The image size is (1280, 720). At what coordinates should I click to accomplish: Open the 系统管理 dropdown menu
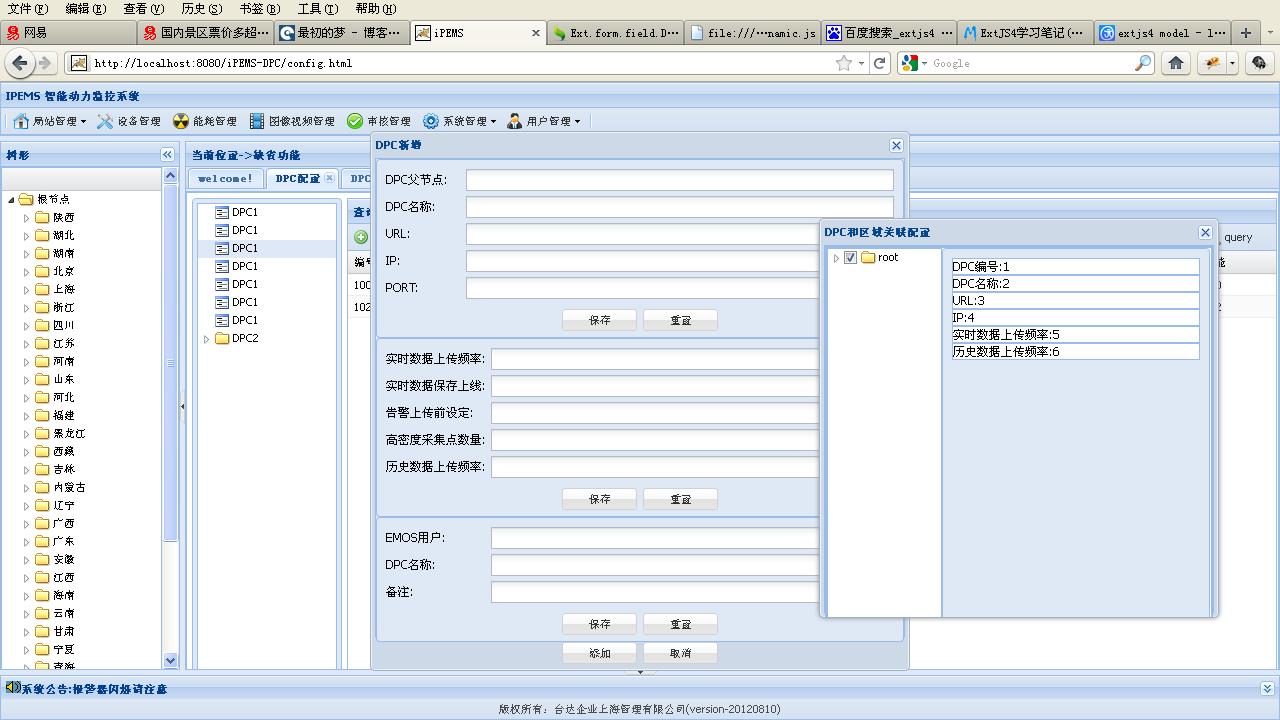point(459,121)
